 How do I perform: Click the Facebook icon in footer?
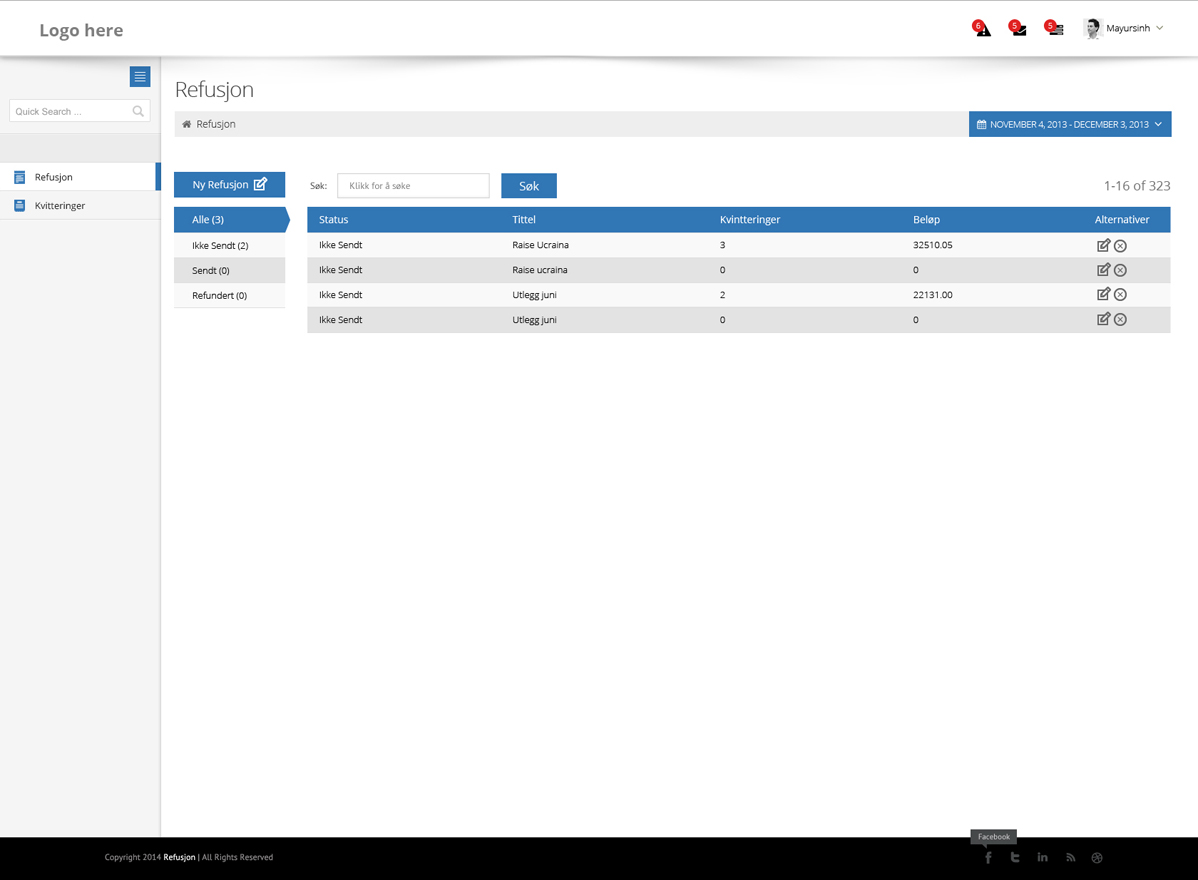(988, 858)
